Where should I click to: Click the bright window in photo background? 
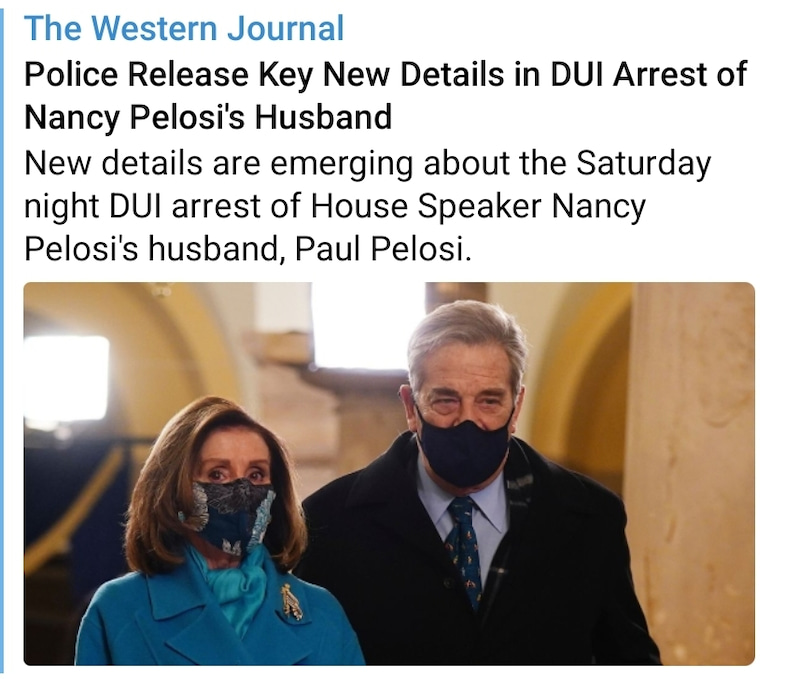[x=66, y=378]
